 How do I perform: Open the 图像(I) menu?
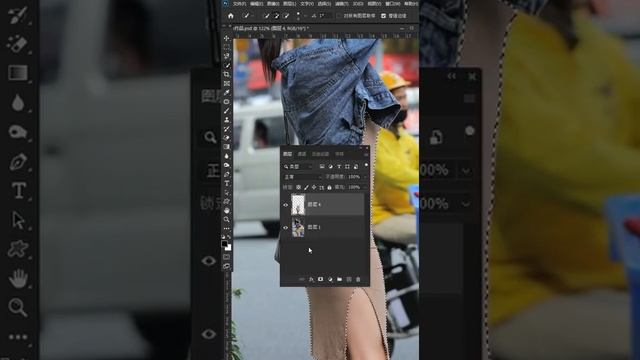click(x=273, y=4)
